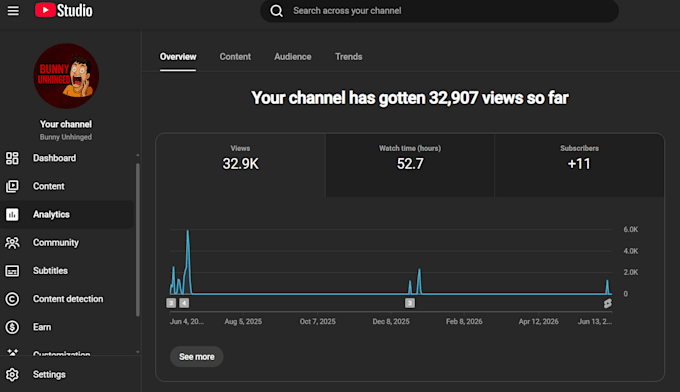Select the Watch time (hours) metric card
680x392 pixels.
coord(410,165)
